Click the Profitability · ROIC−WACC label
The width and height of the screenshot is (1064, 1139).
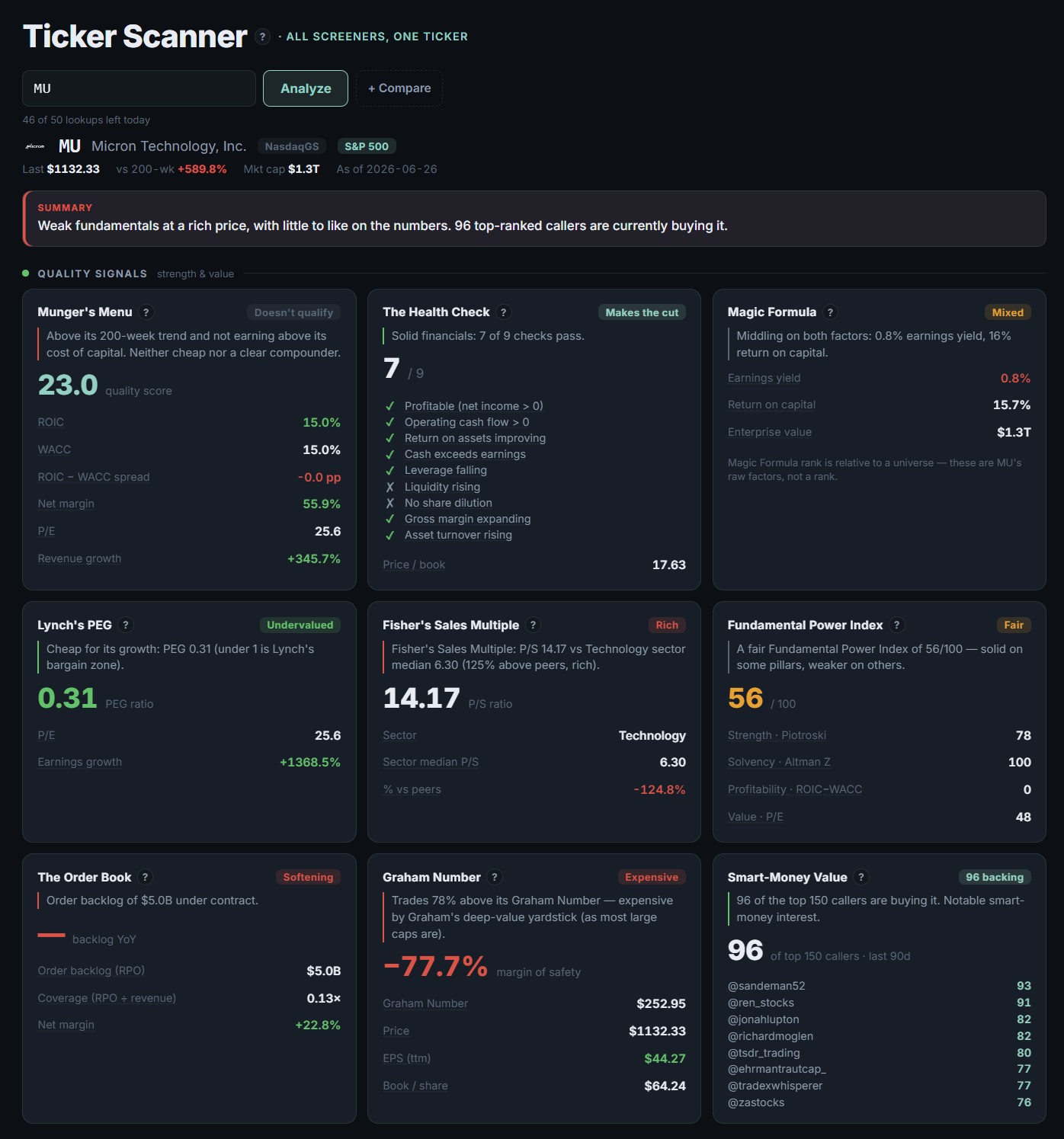[x=795, y=789]
